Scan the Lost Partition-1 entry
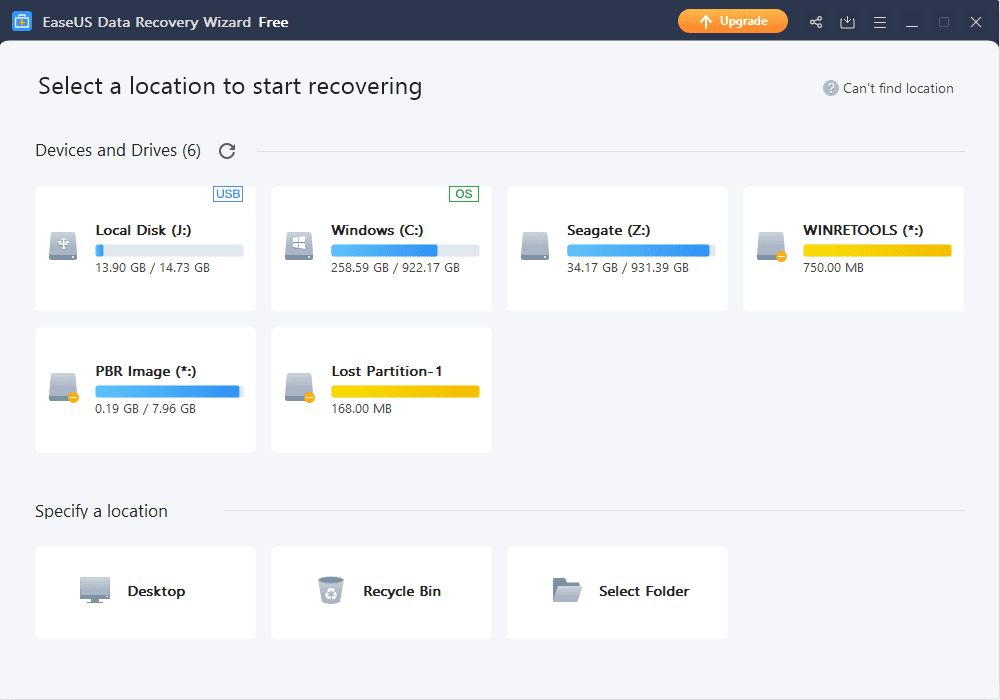 pos(380,389)
